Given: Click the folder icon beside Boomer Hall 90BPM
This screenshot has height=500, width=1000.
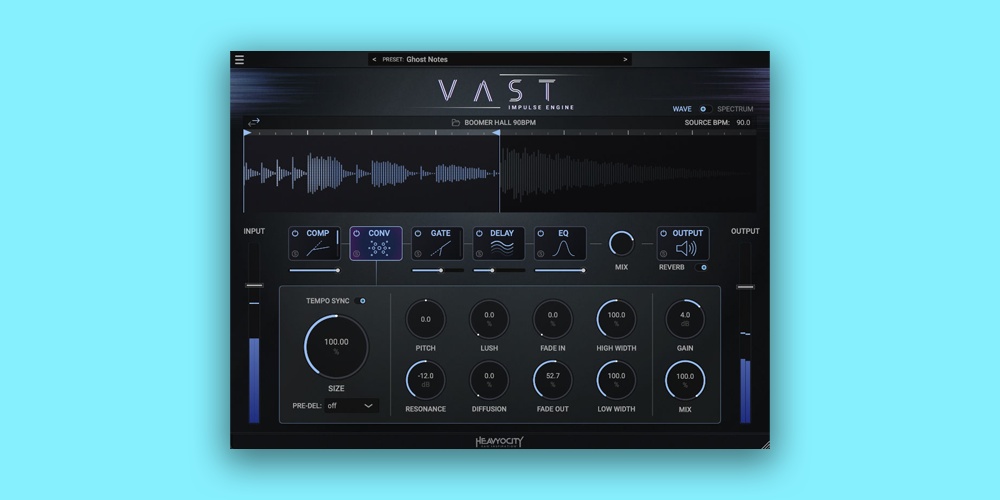Looking at the screenshot, I should coord(455,123).
